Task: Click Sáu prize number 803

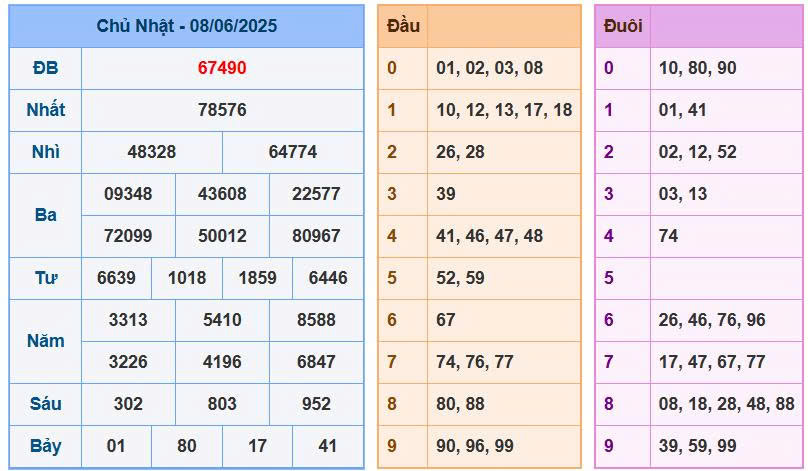Action: (x=222, y=404)
